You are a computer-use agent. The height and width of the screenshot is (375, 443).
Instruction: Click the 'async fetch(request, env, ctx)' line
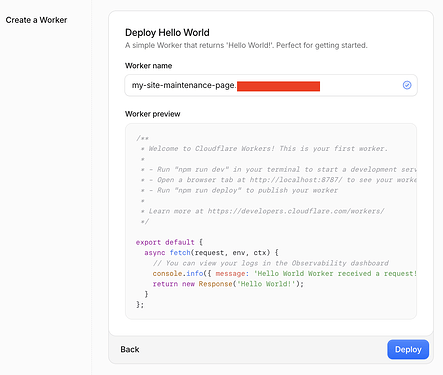[211, 252]
